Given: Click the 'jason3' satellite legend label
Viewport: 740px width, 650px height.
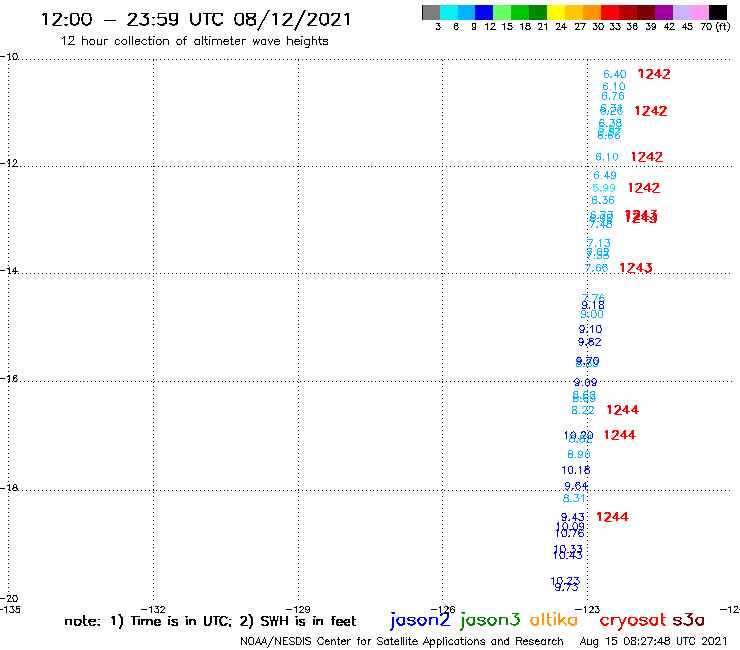Looking at the screenshot, I should point(490,620).
